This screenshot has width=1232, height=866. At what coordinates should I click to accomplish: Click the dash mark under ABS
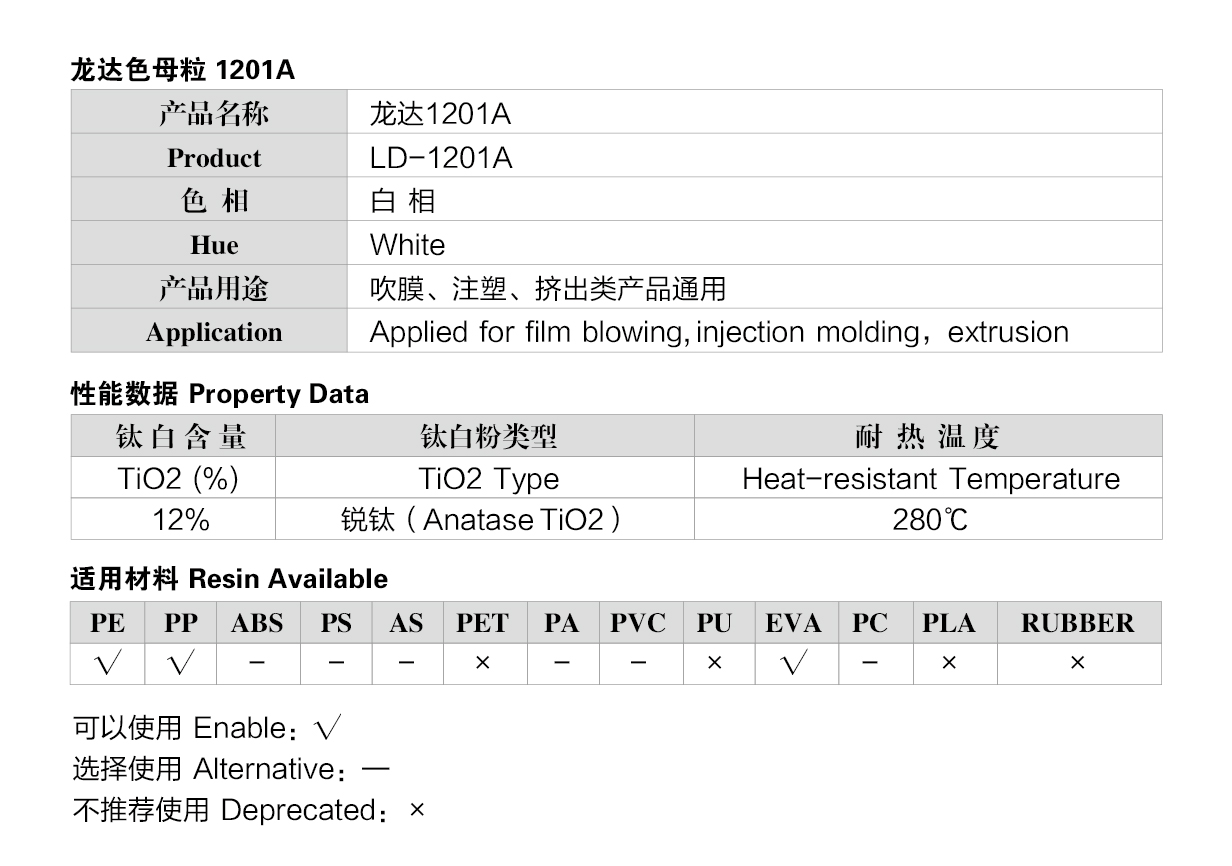click(257, 663)
